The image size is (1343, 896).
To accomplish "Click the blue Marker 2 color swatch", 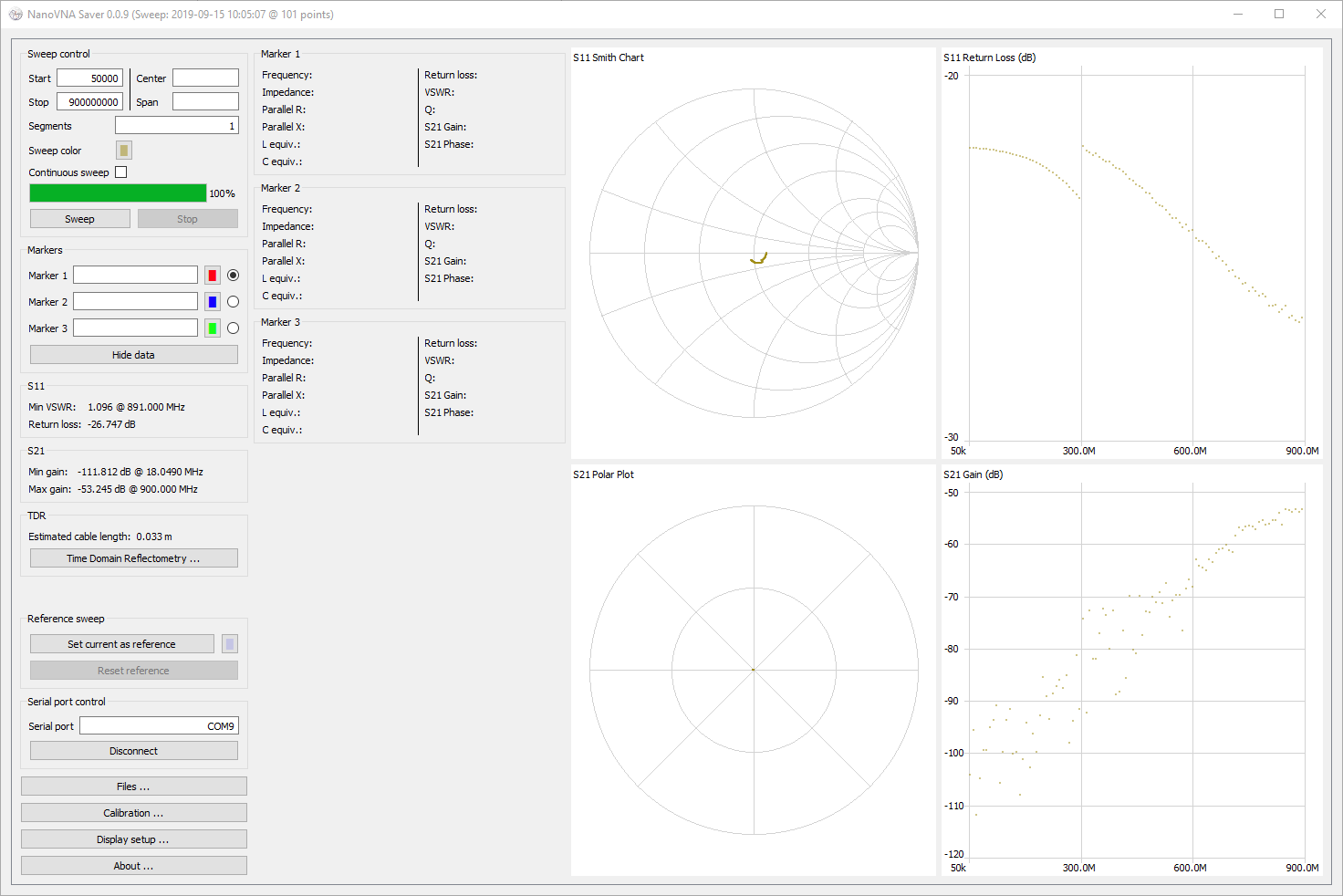I will click(213, 302).
